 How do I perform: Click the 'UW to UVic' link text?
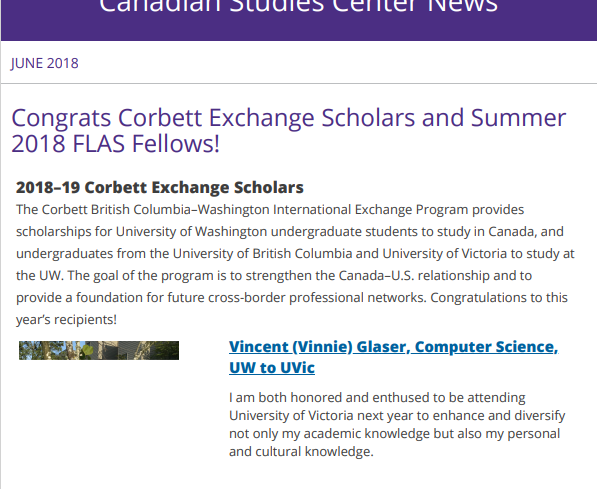pos(272,368)
